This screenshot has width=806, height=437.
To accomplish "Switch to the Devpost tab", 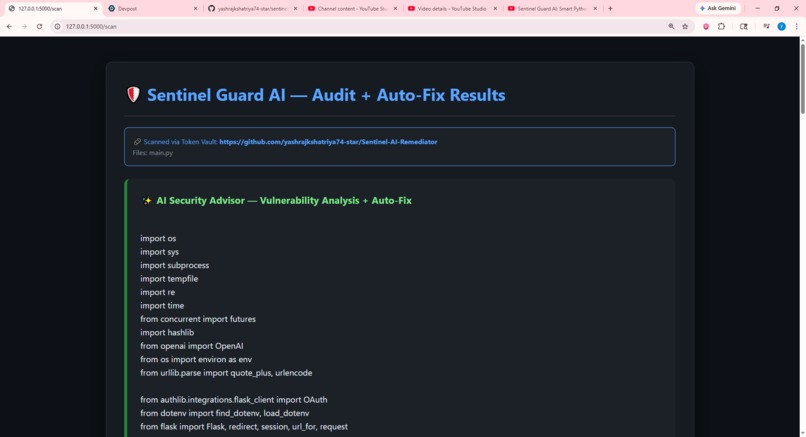I will coord(152,8).
